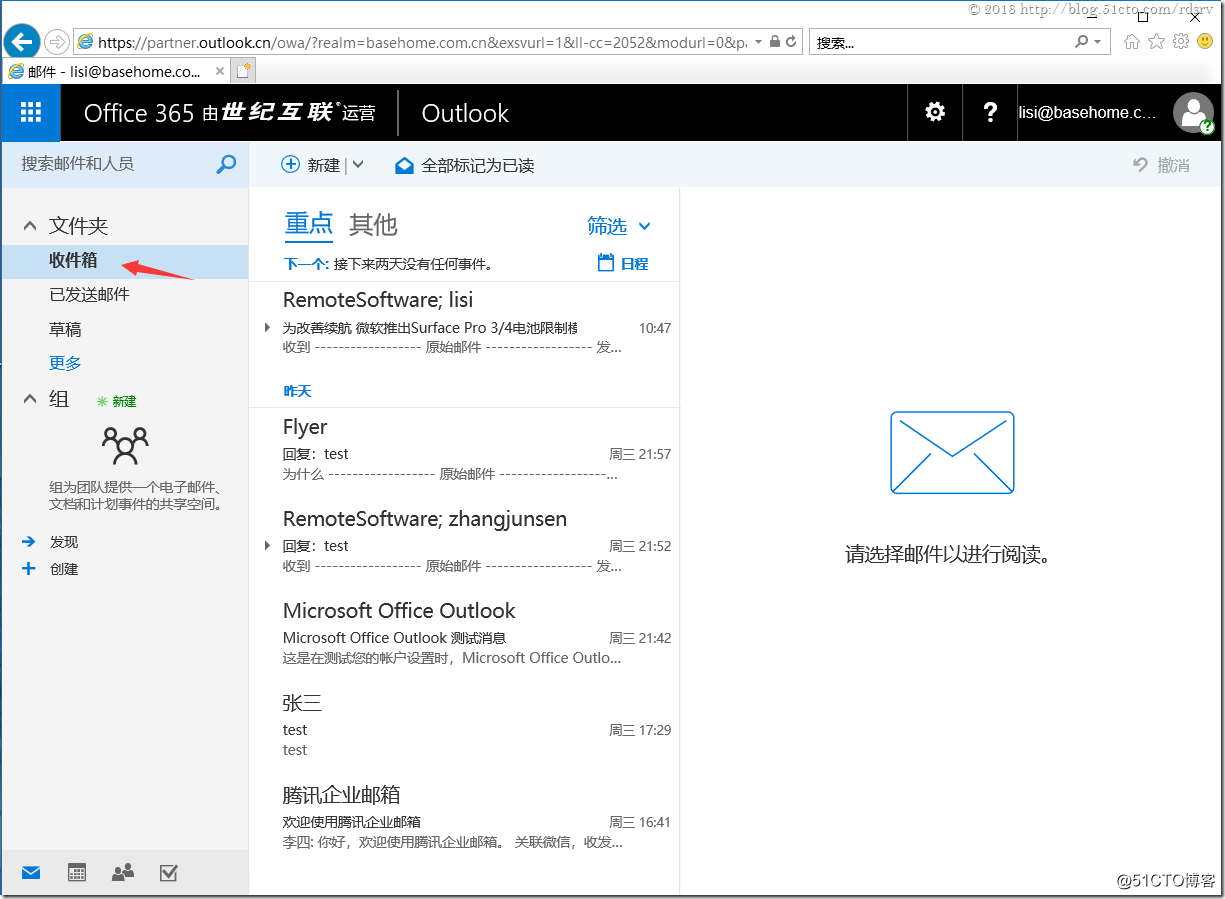
Task: Click 全部标记为已读 button
Action: click(x=464, y=165)
